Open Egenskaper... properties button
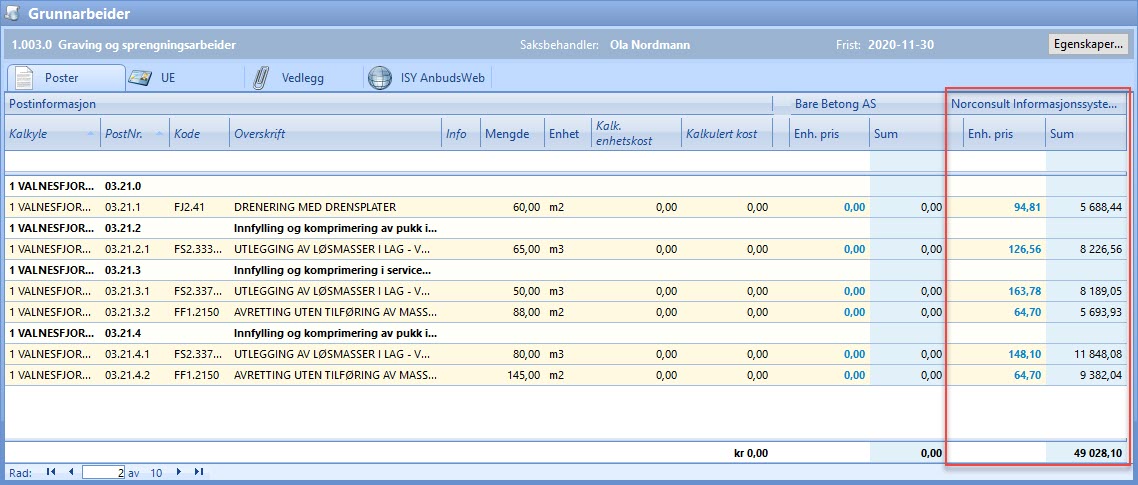 (x=1088, y=44)
